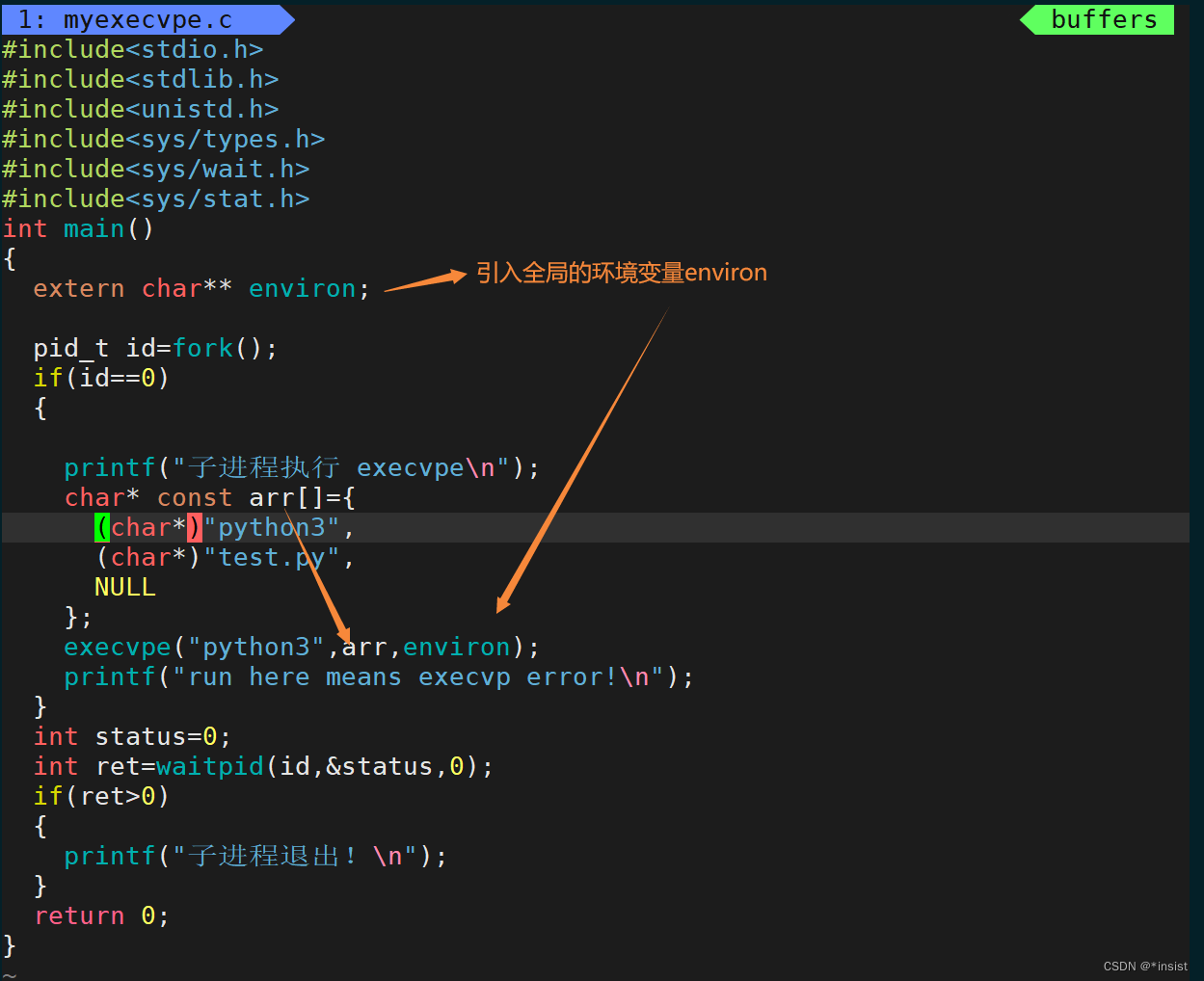Image resolution: width=1204 pixels, height=981 pixels.
Task: Click the printf run here means error line
Action: 379,676
